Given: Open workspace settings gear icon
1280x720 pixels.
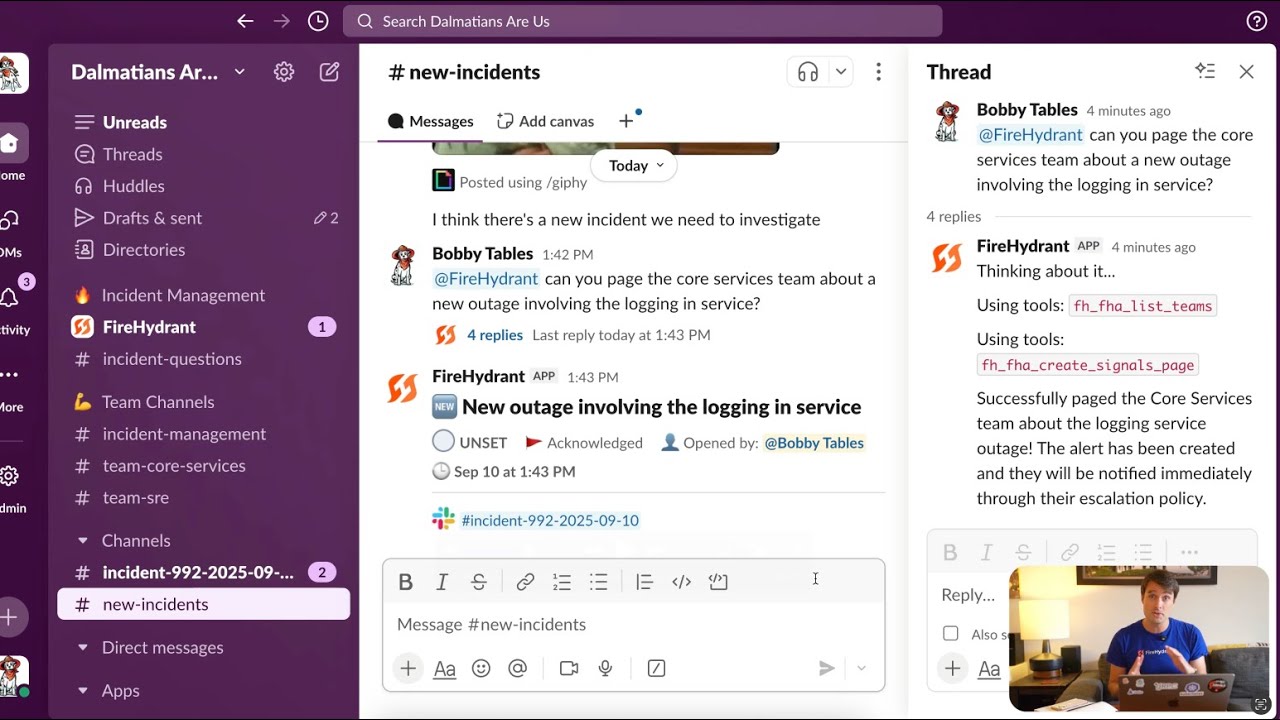Looking at the screenshot, I should coord(284,72).
